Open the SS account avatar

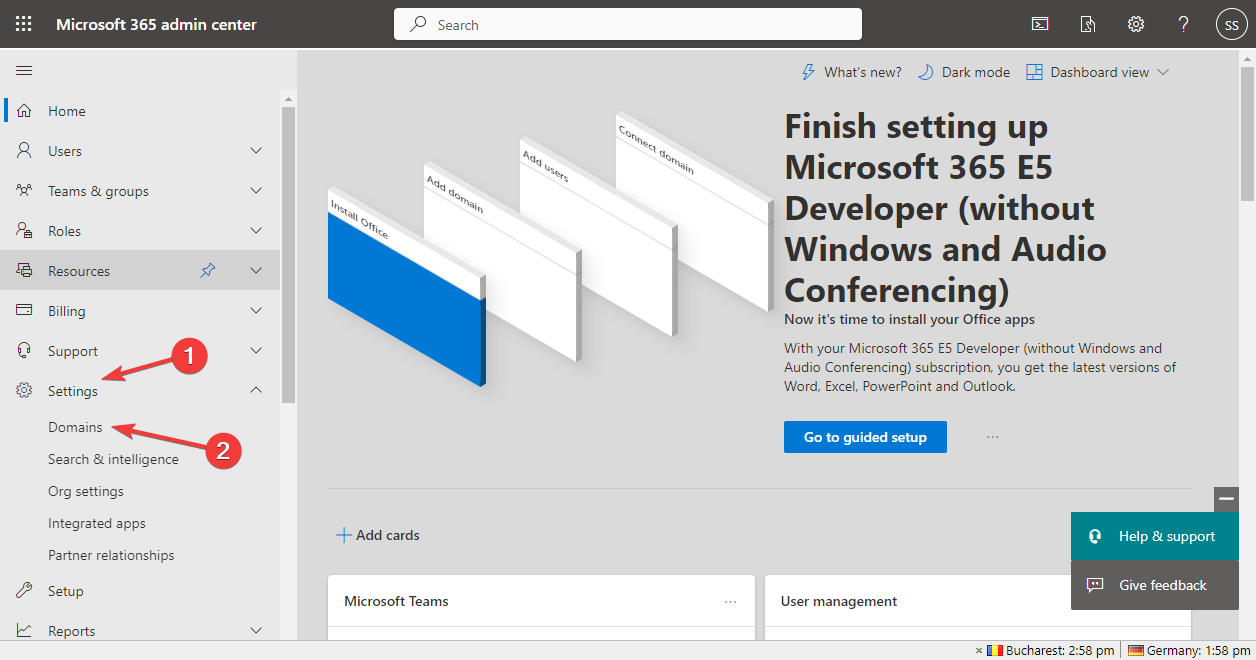1232,25
